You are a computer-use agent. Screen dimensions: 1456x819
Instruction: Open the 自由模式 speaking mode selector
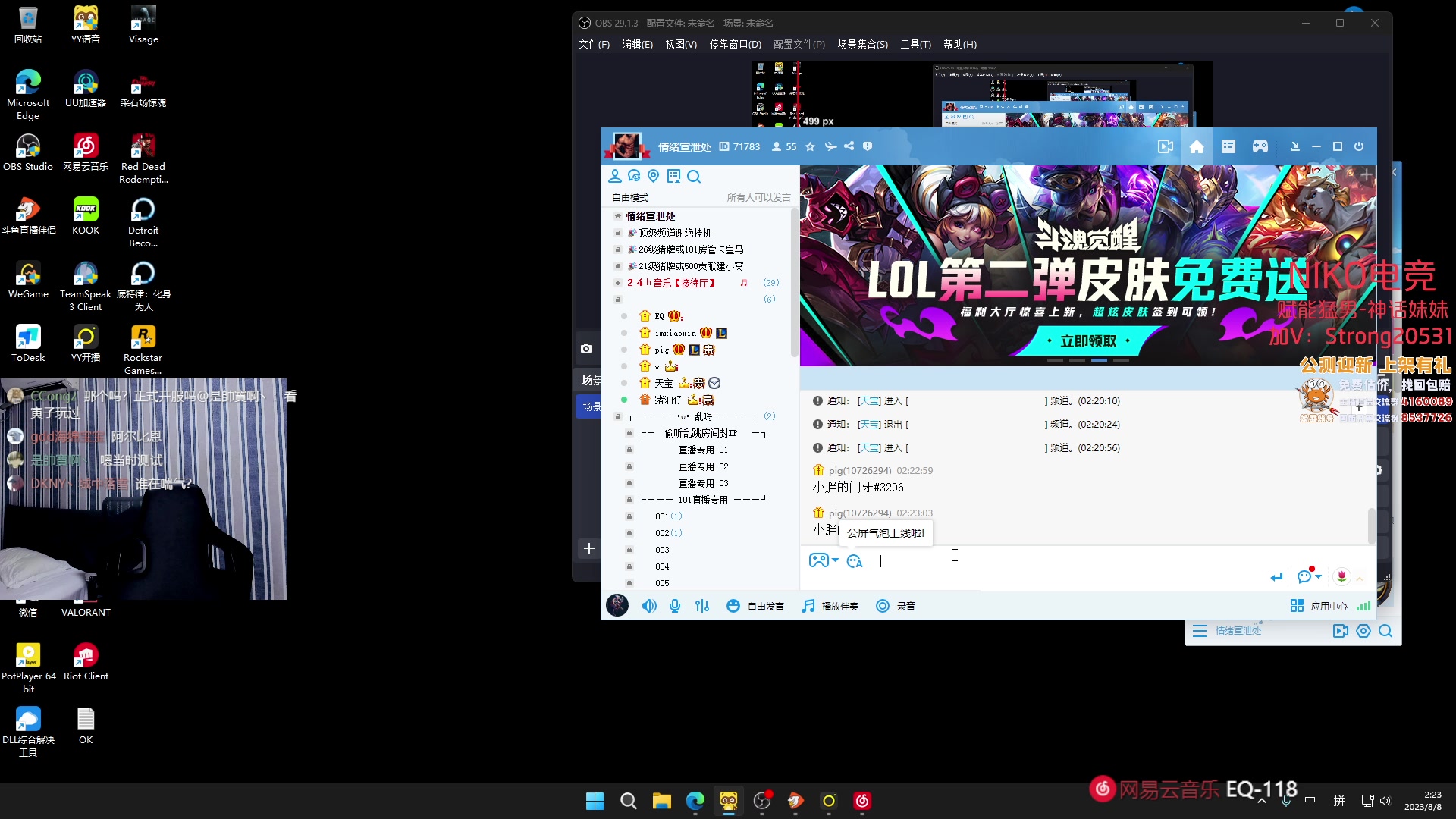[x=630, y=198]
